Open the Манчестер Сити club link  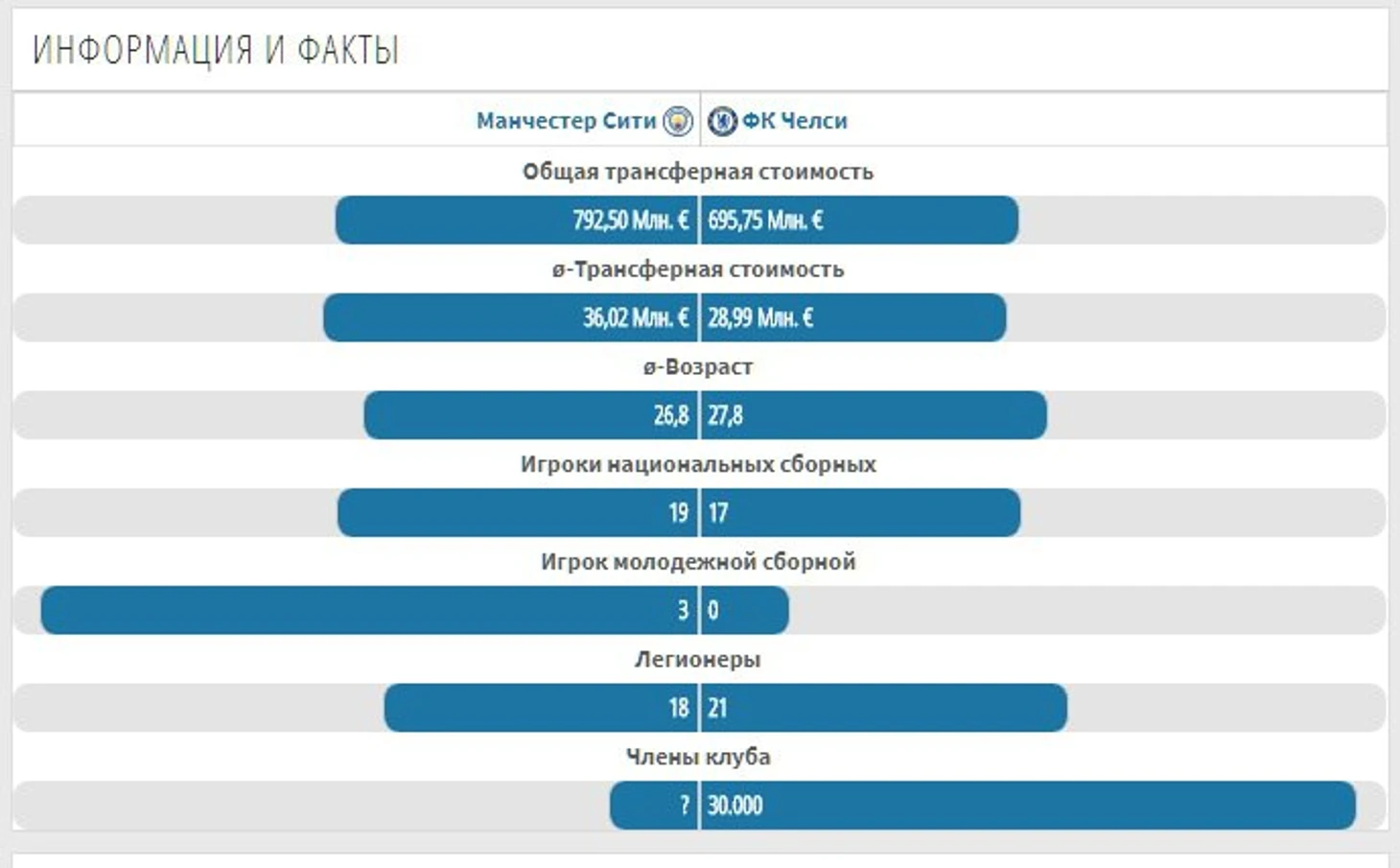(566, 121)
